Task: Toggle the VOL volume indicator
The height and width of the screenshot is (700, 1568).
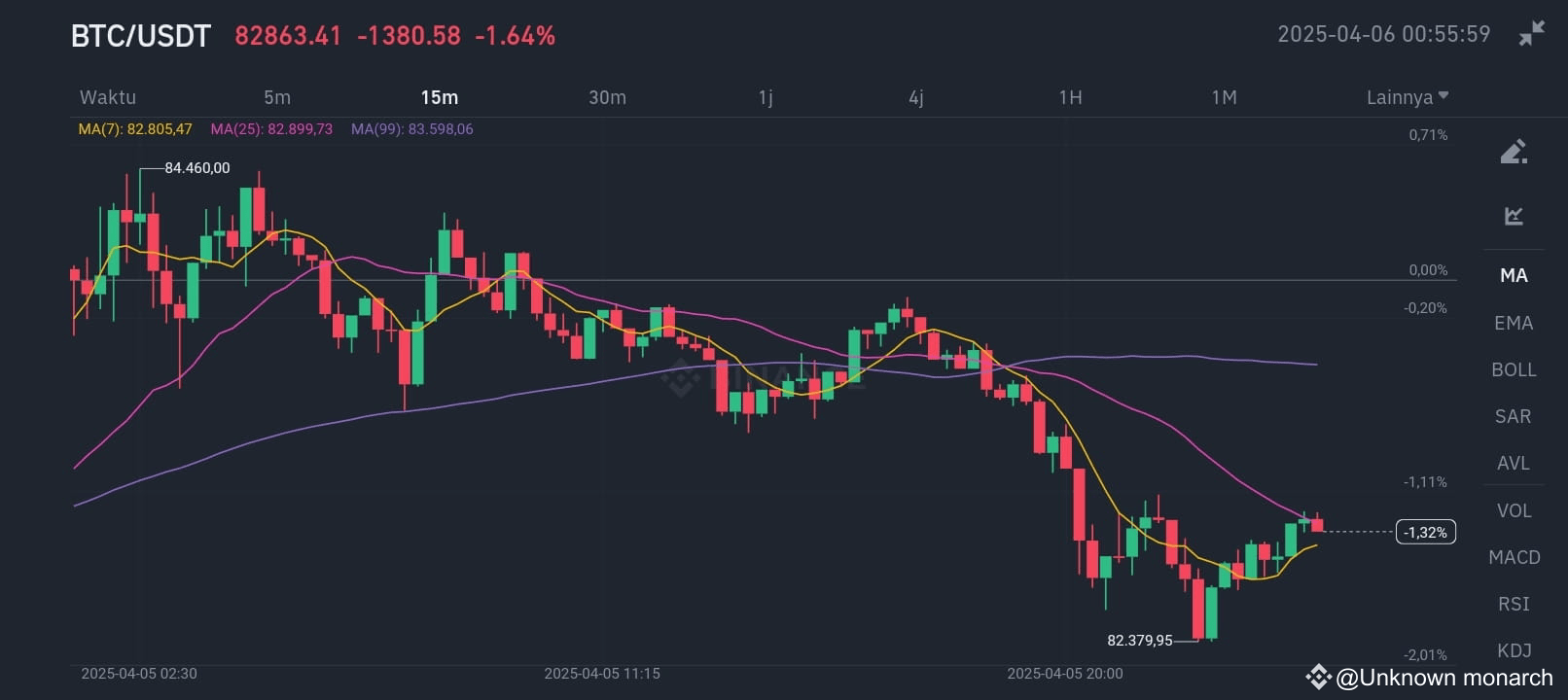Action: (1513, 509)
